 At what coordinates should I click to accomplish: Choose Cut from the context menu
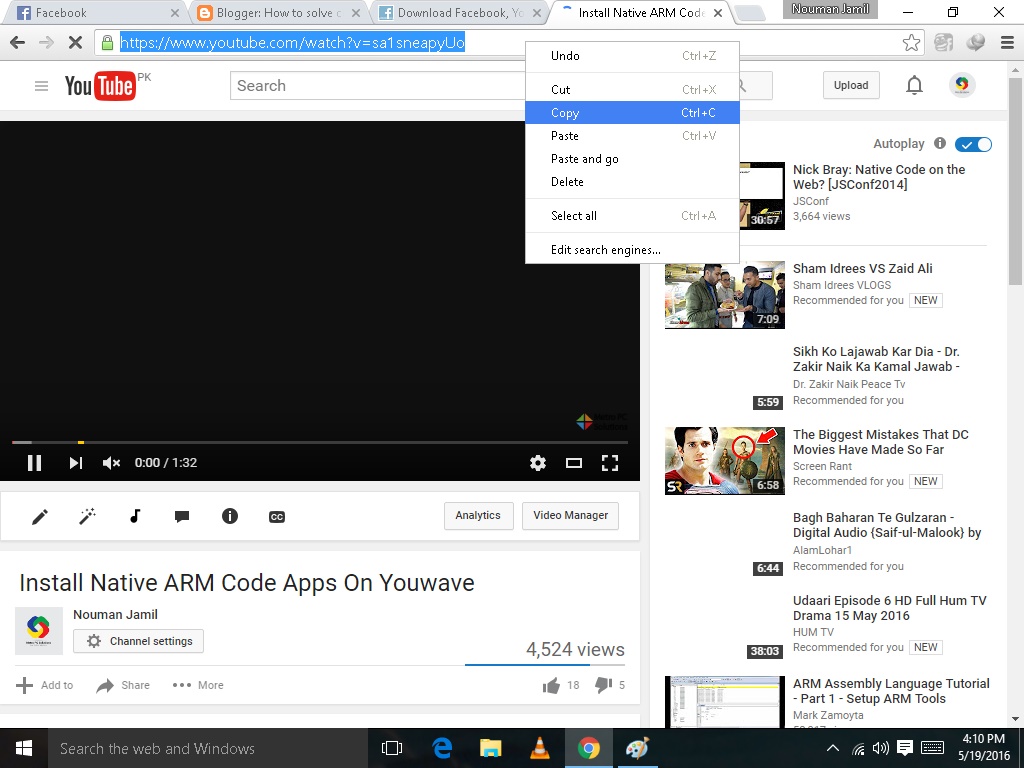pos(632,89)
